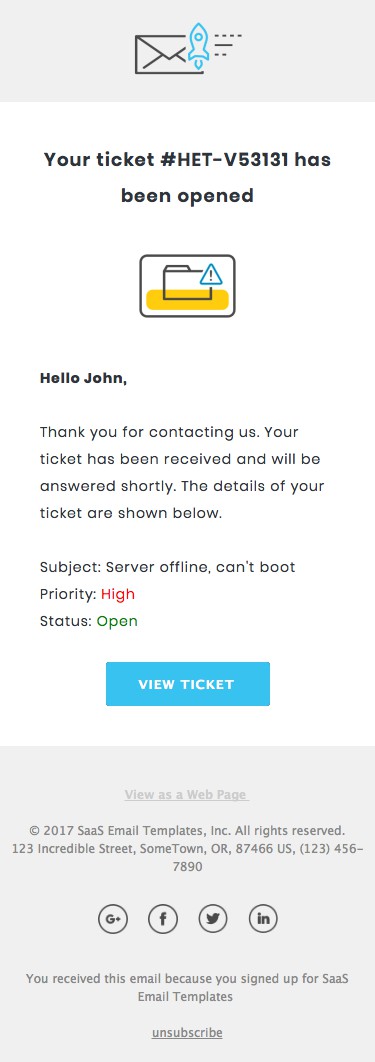
Task: Click the VIEW TICKET button
Action: click(188, 684)
